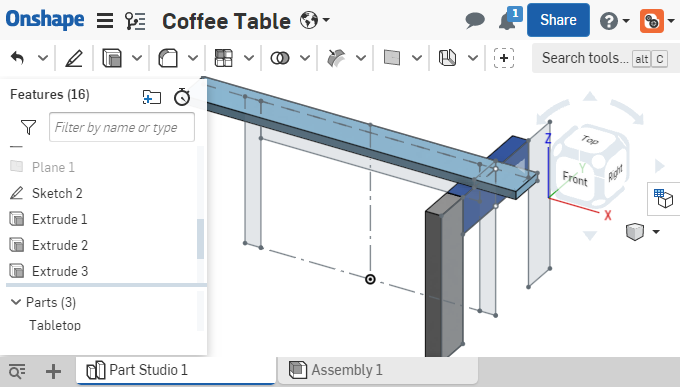This screenshot has height=387, width=680.
Task: Insert a new tab with plus button
Action: coord(53,371)
